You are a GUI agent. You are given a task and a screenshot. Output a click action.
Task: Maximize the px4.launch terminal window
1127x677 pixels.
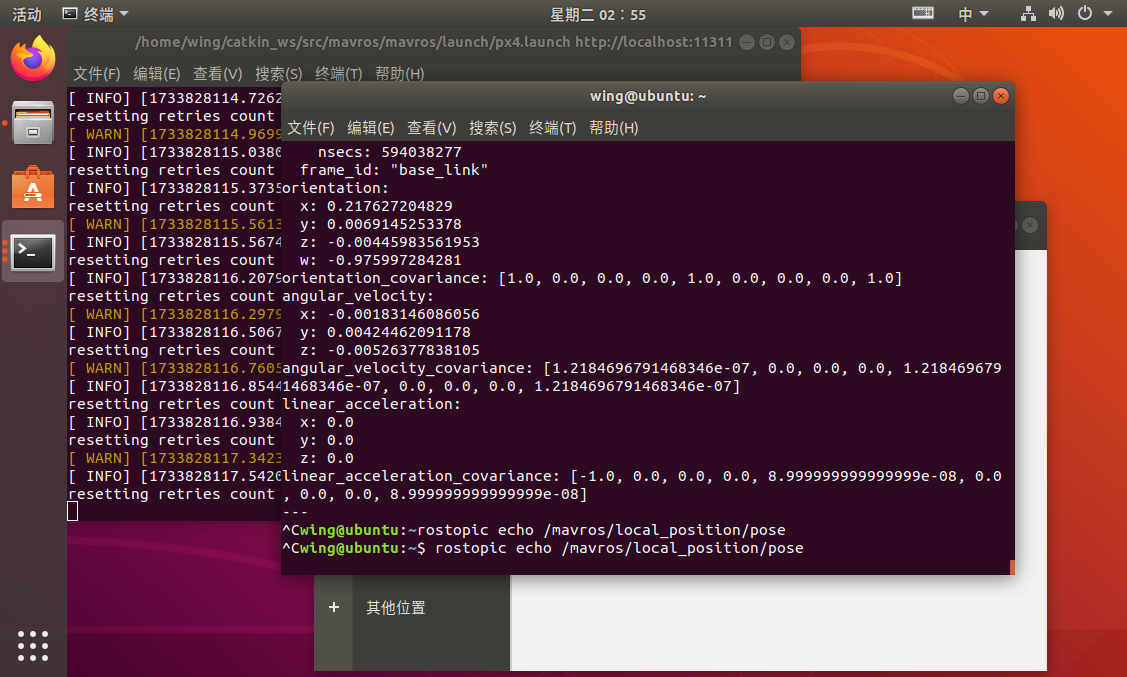click(767, 42)
